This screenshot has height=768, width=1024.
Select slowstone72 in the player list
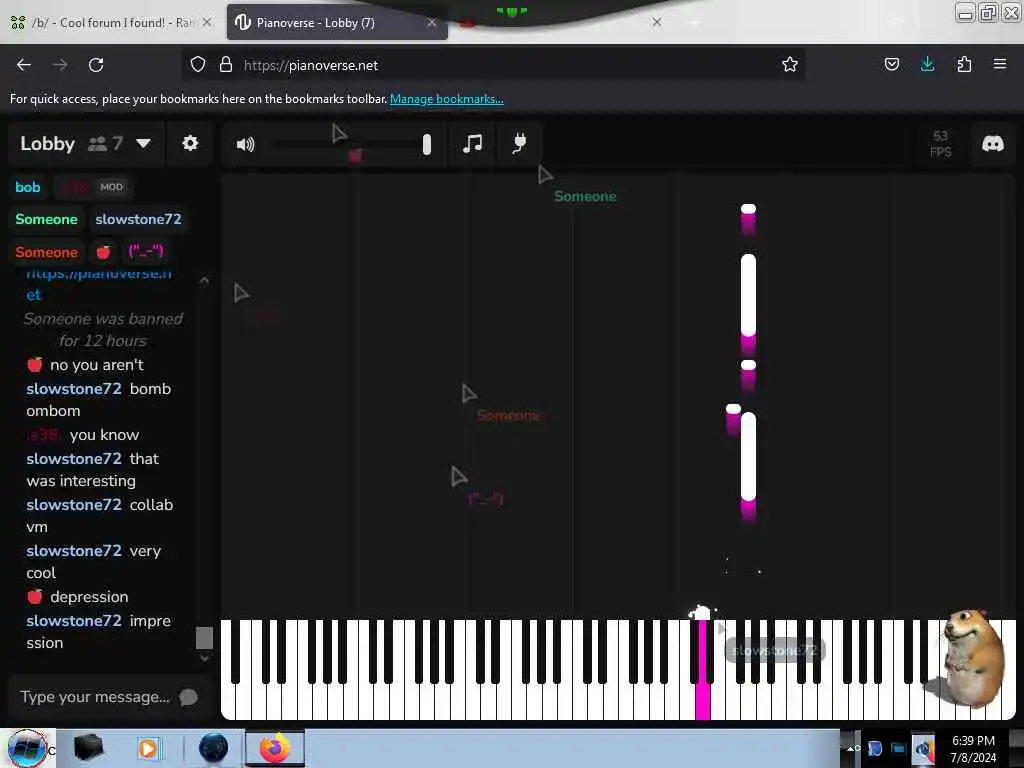(x=138, y=219)
